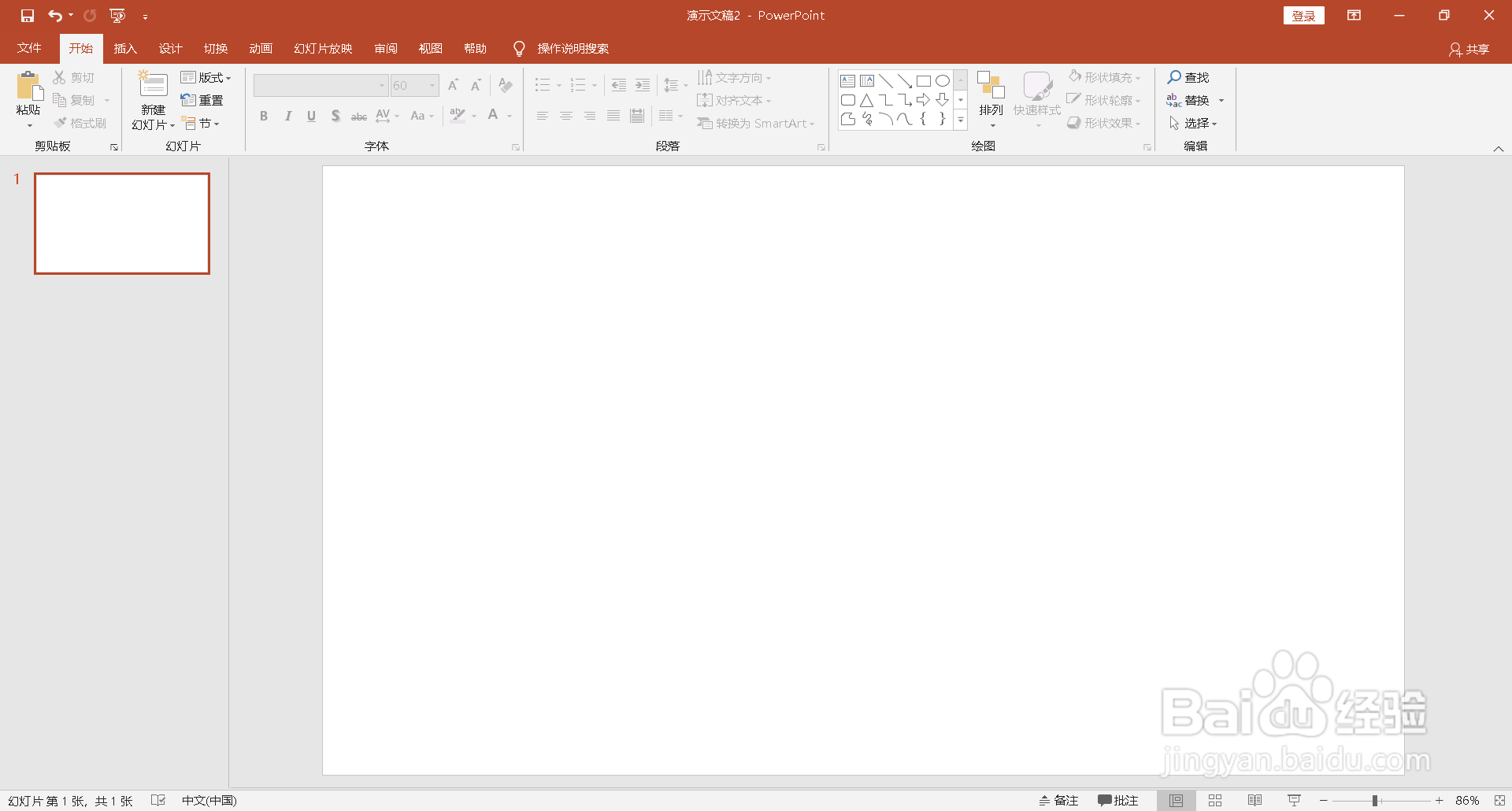Image resolution: width=1512 pixels, height=811 pixels.
Task: Select the text box shape in gallery
Action: 848,81
